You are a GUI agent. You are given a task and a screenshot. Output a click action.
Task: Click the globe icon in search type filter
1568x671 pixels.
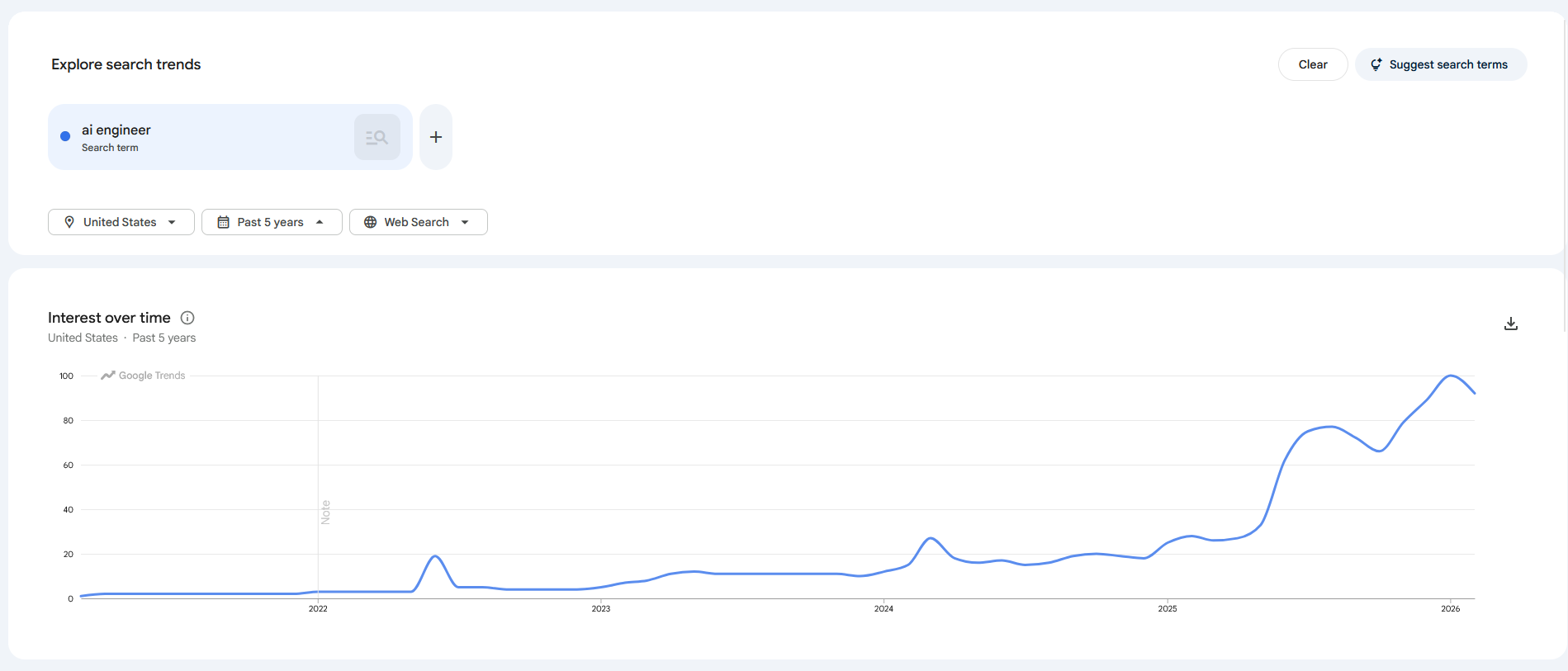pyautogui.click(x=370, y=222)
